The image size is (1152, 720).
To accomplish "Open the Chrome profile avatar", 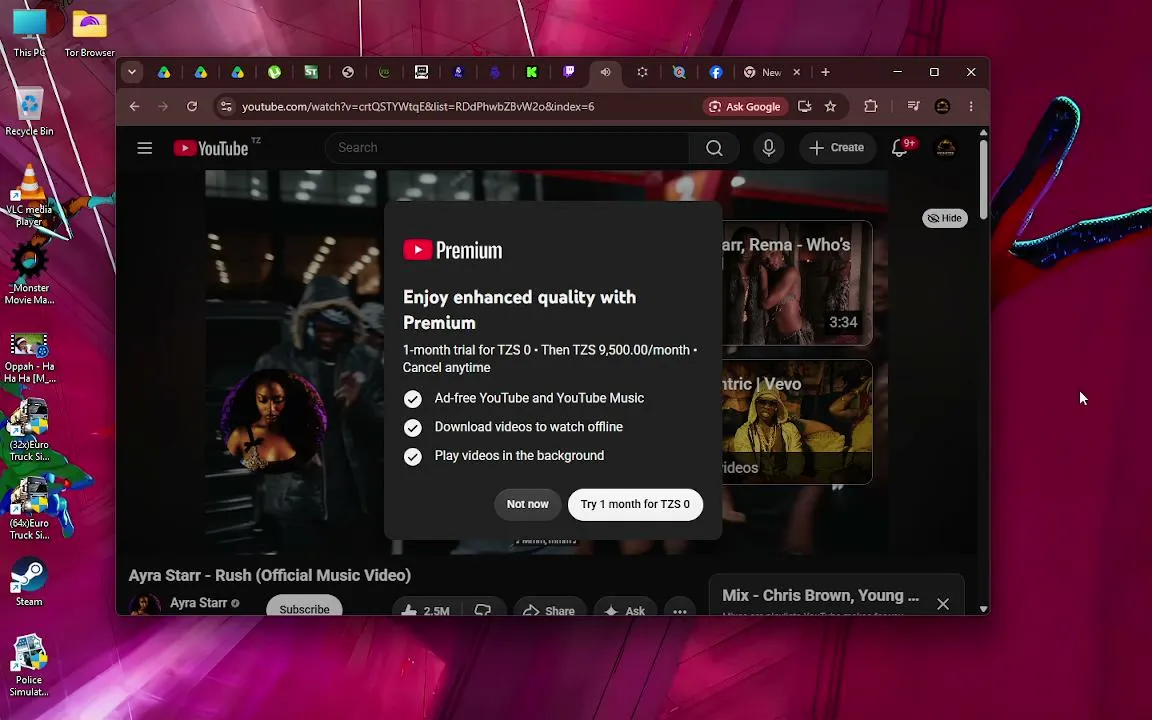I will pos(943,107).
